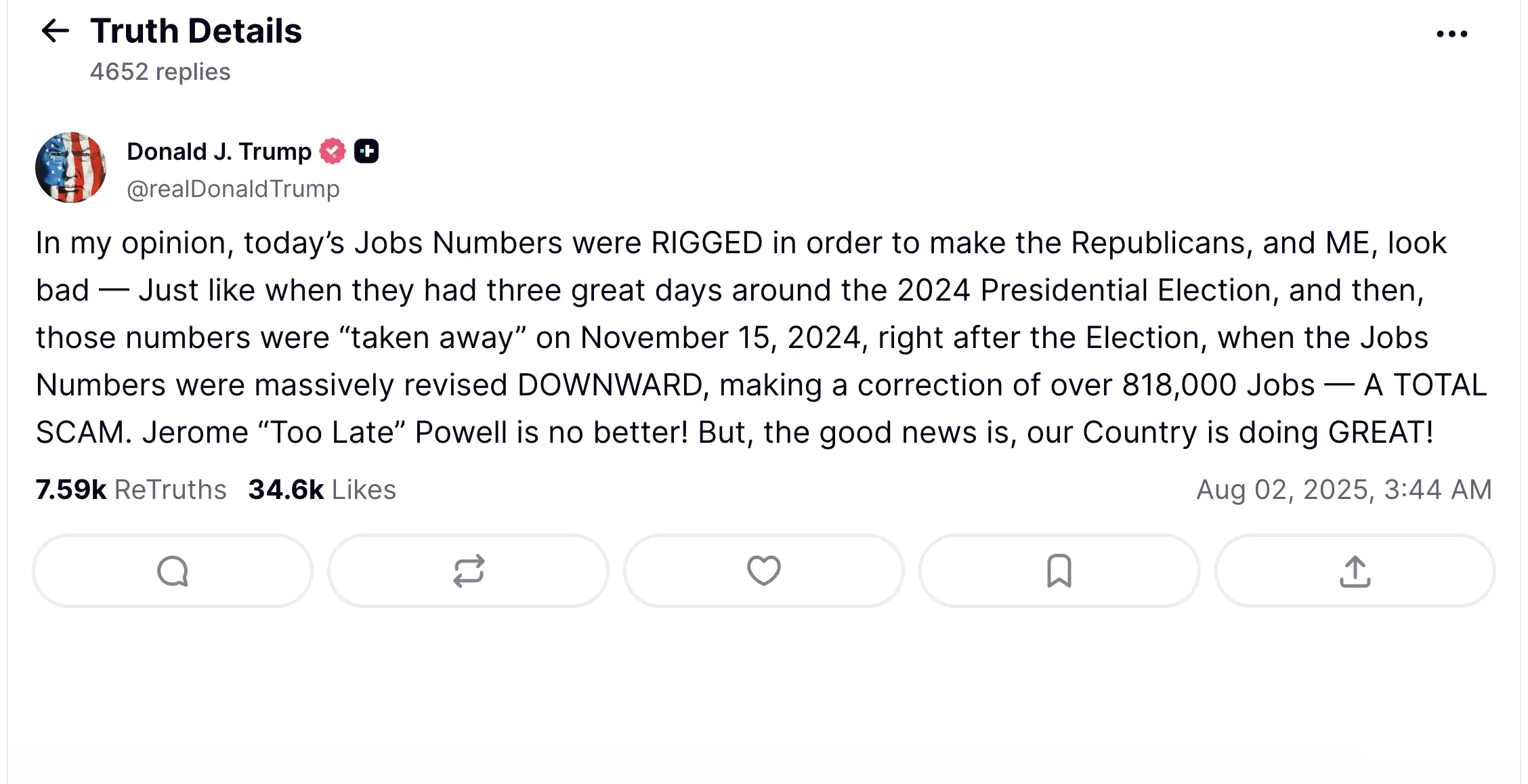Click the 4652 replies count

pos(160,72)
